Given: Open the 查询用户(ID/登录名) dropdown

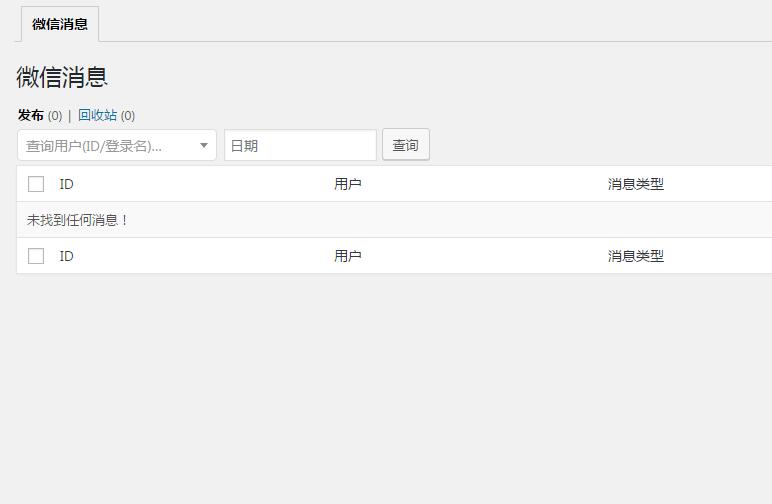Looking at the screenshot, I should pos(117,145).
